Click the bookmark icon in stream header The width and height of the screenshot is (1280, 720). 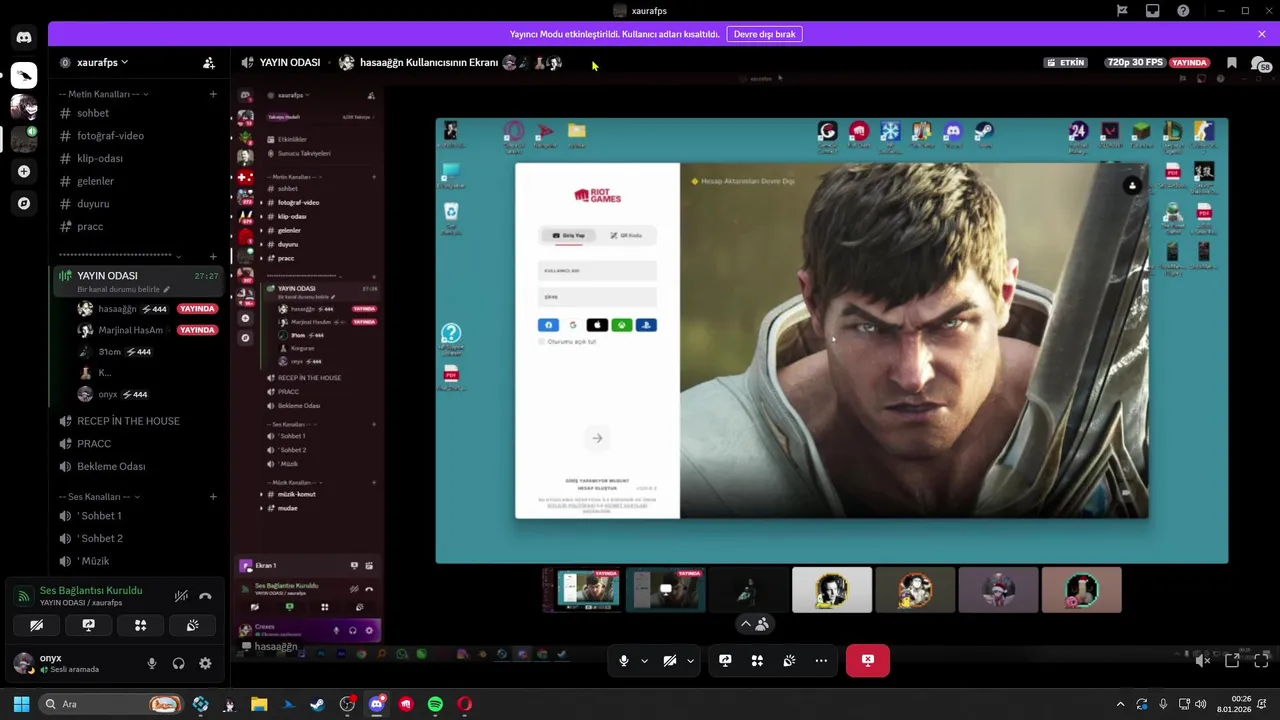tap(1232, 62)
